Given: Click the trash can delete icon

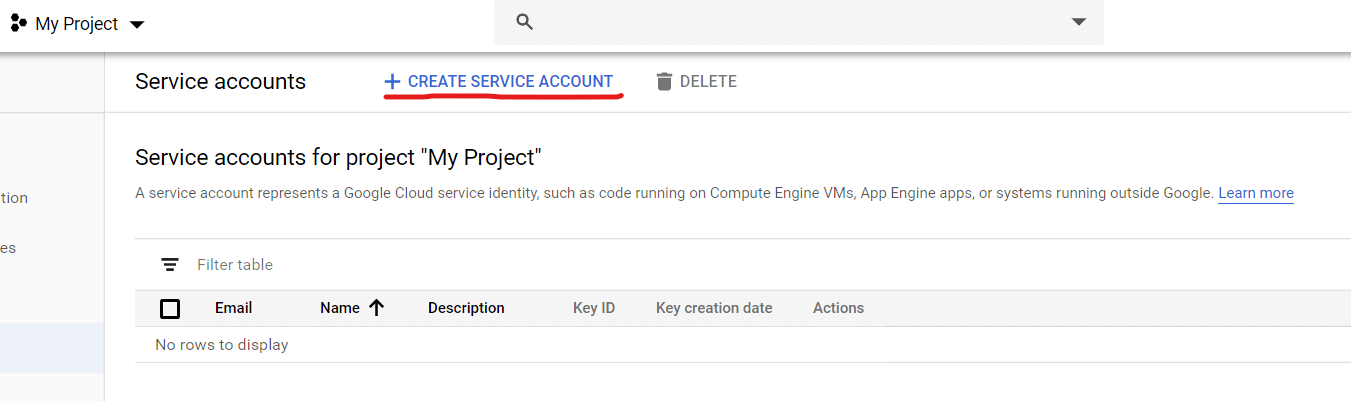Looking at the screenshot, I should 664,81.
